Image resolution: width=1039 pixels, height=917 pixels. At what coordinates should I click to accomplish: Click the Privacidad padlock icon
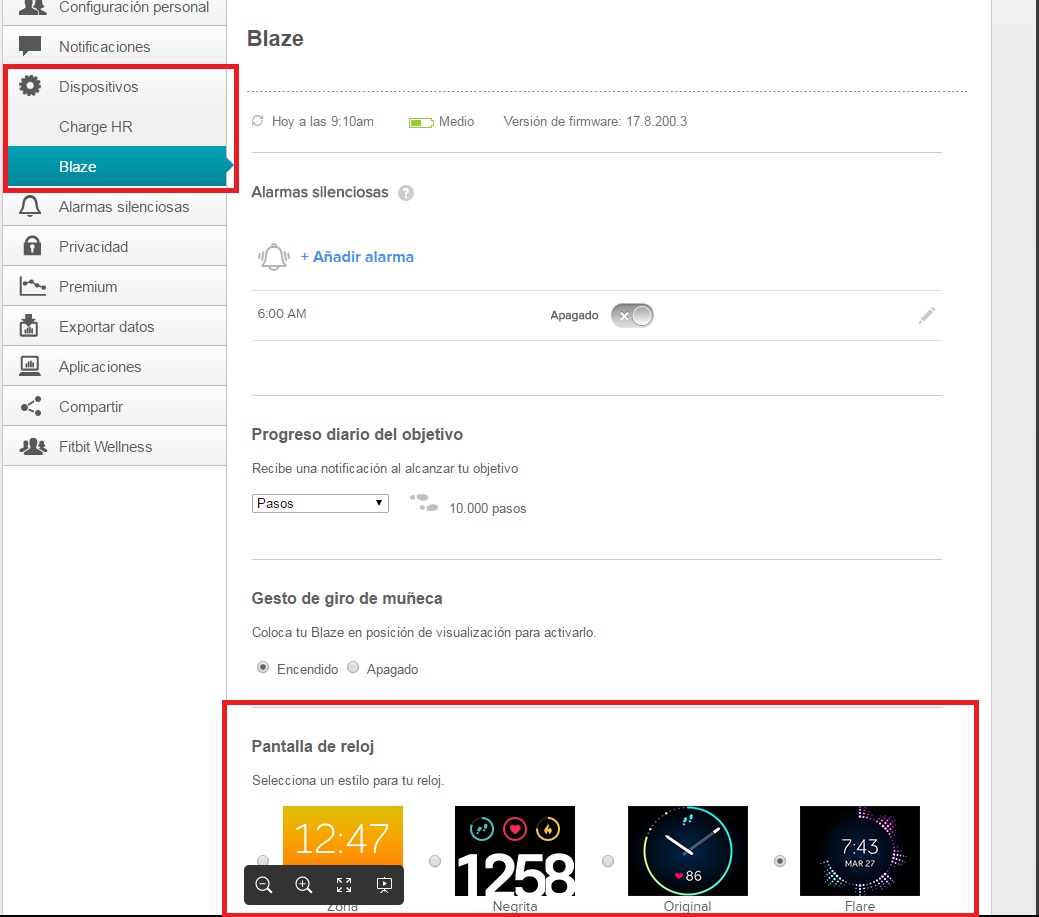31,246
